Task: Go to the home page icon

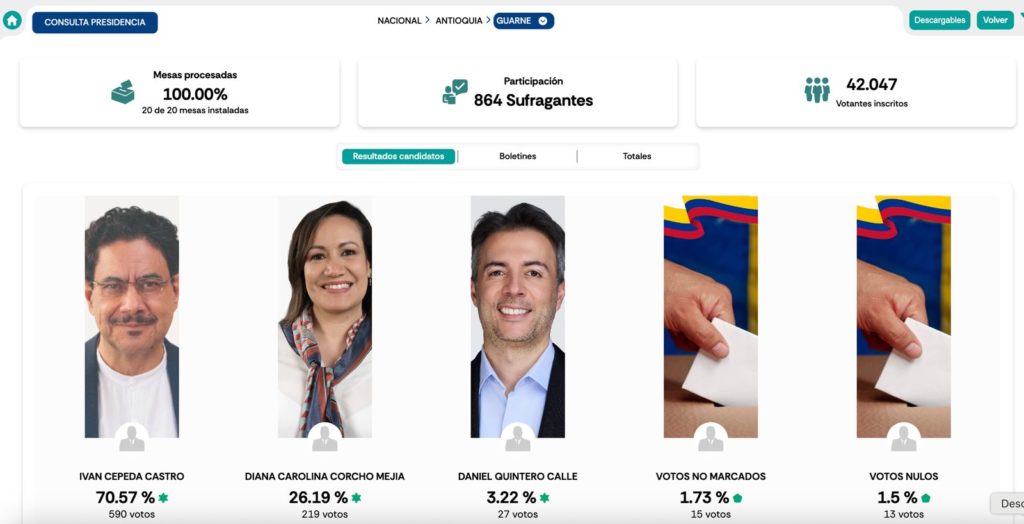Action: (x=12, y=20)
